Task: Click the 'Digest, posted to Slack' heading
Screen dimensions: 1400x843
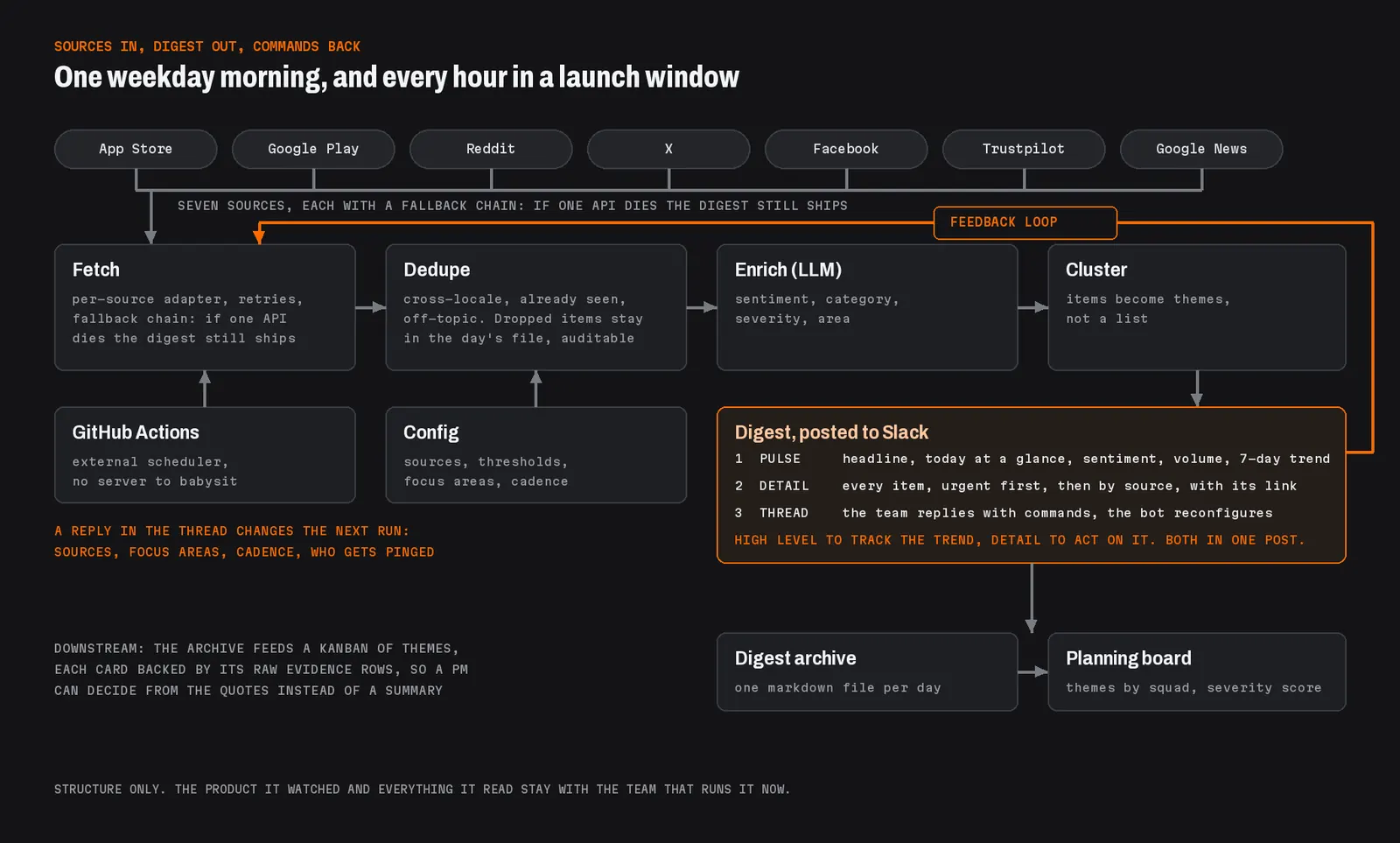Action: point(831,432)
